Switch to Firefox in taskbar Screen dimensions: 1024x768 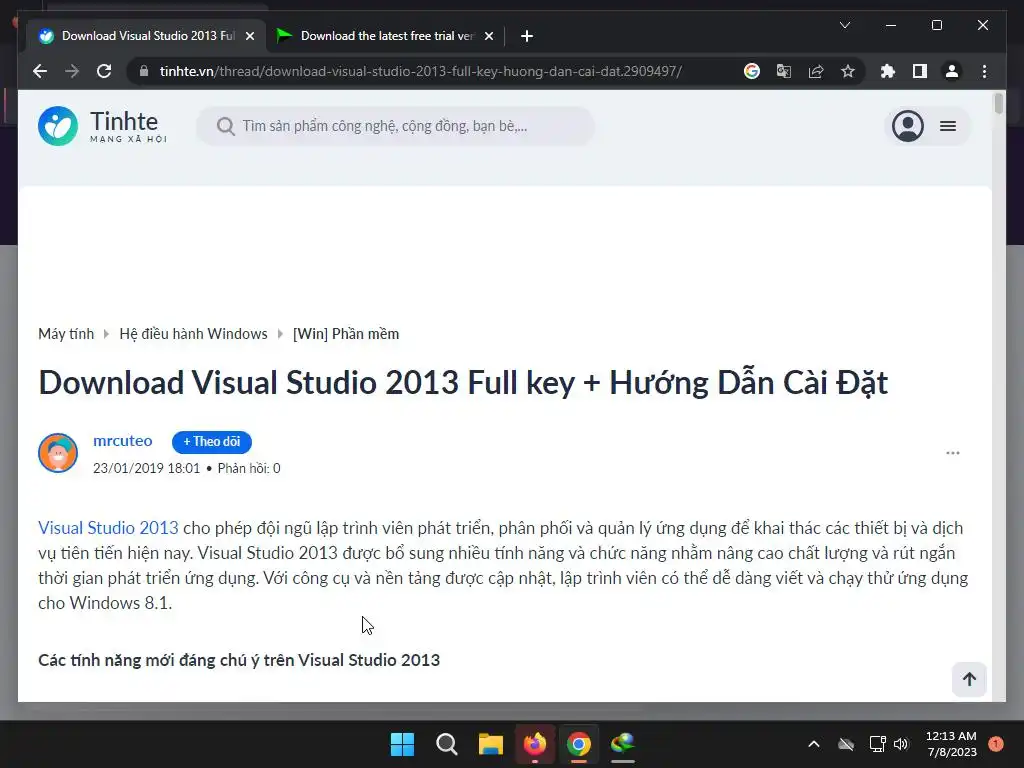[535, 744]
